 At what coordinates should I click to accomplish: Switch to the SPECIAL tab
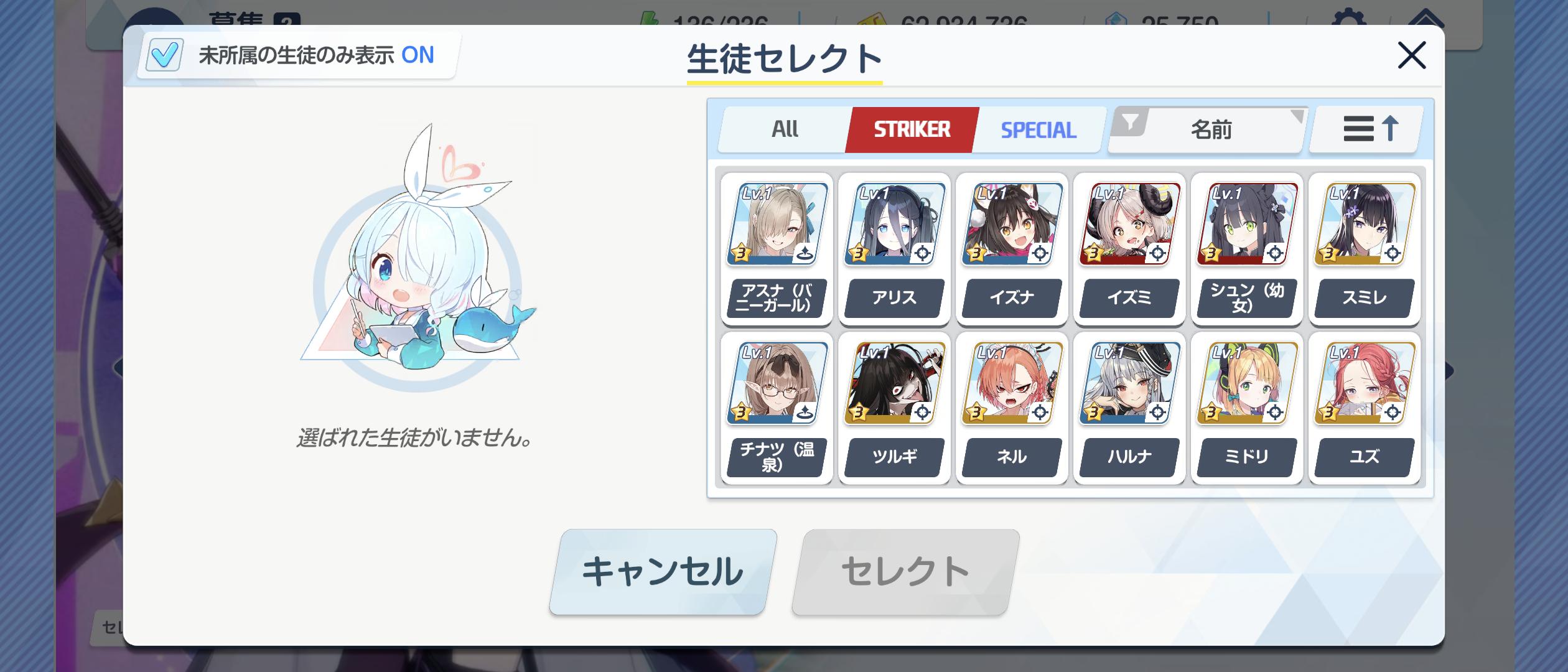(x=1038, y=129)
